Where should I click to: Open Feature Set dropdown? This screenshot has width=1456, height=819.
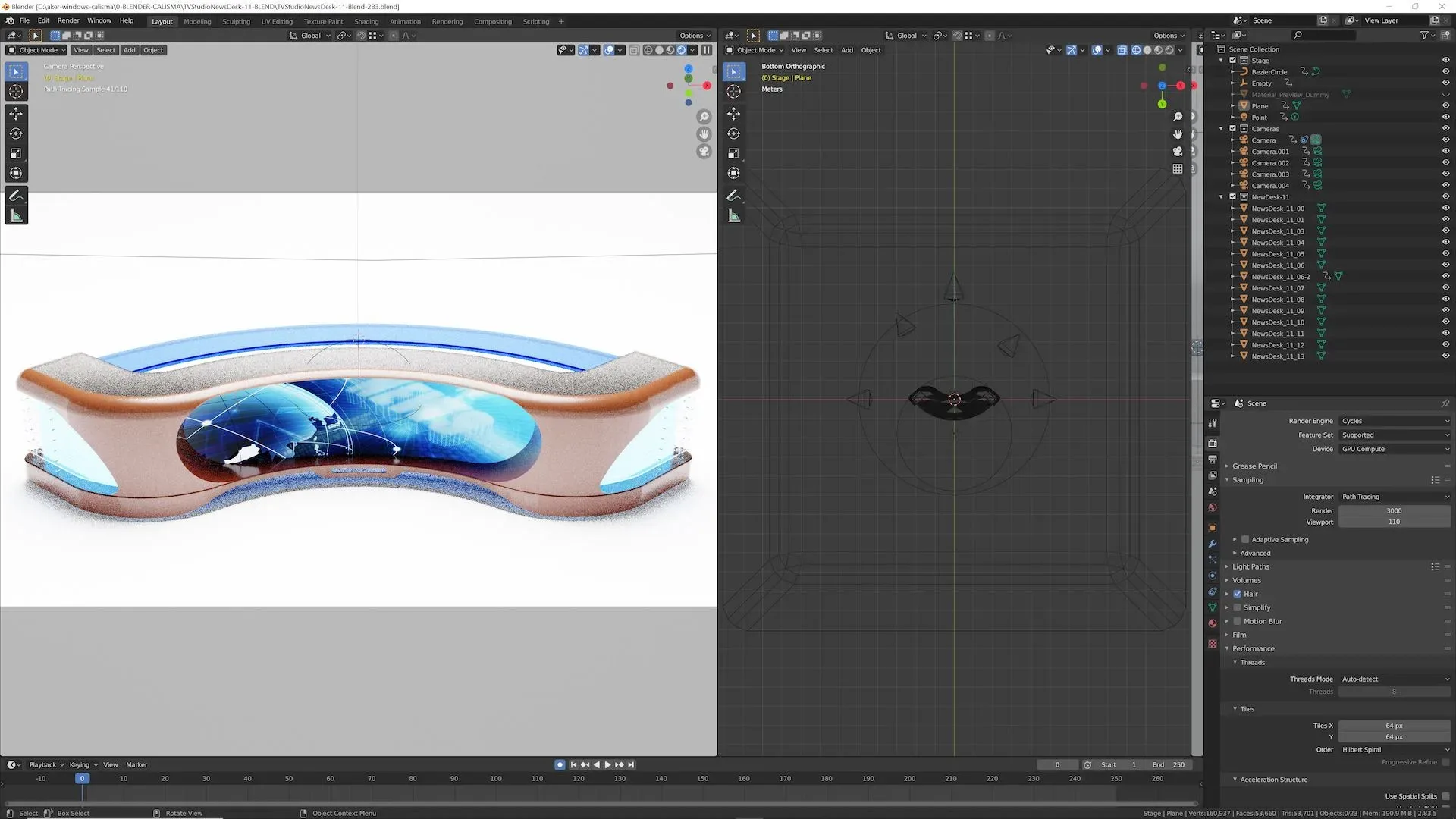[x=1394, y=435]
